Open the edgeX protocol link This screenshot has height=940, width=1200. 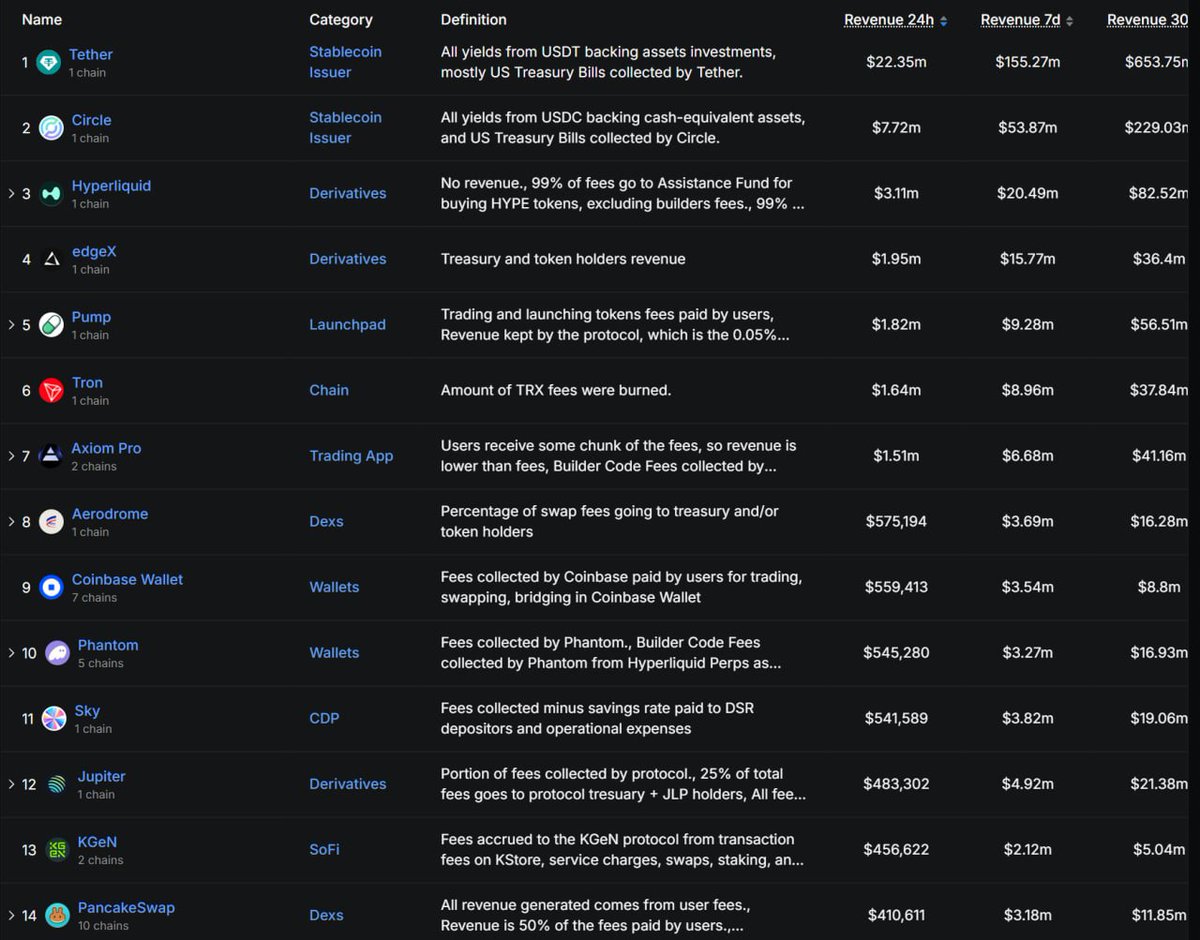(94, 251)
